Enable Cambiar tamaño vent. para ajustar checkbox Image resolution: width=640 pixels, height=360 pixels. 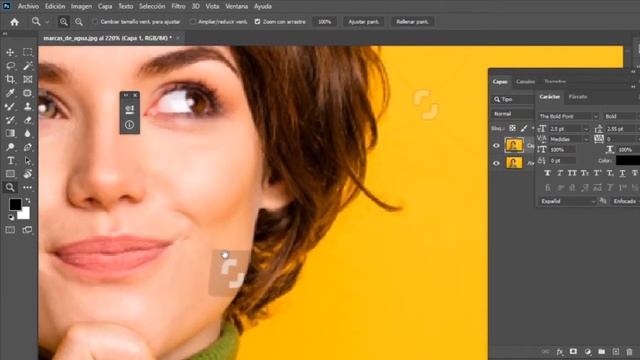pos(95,22)
